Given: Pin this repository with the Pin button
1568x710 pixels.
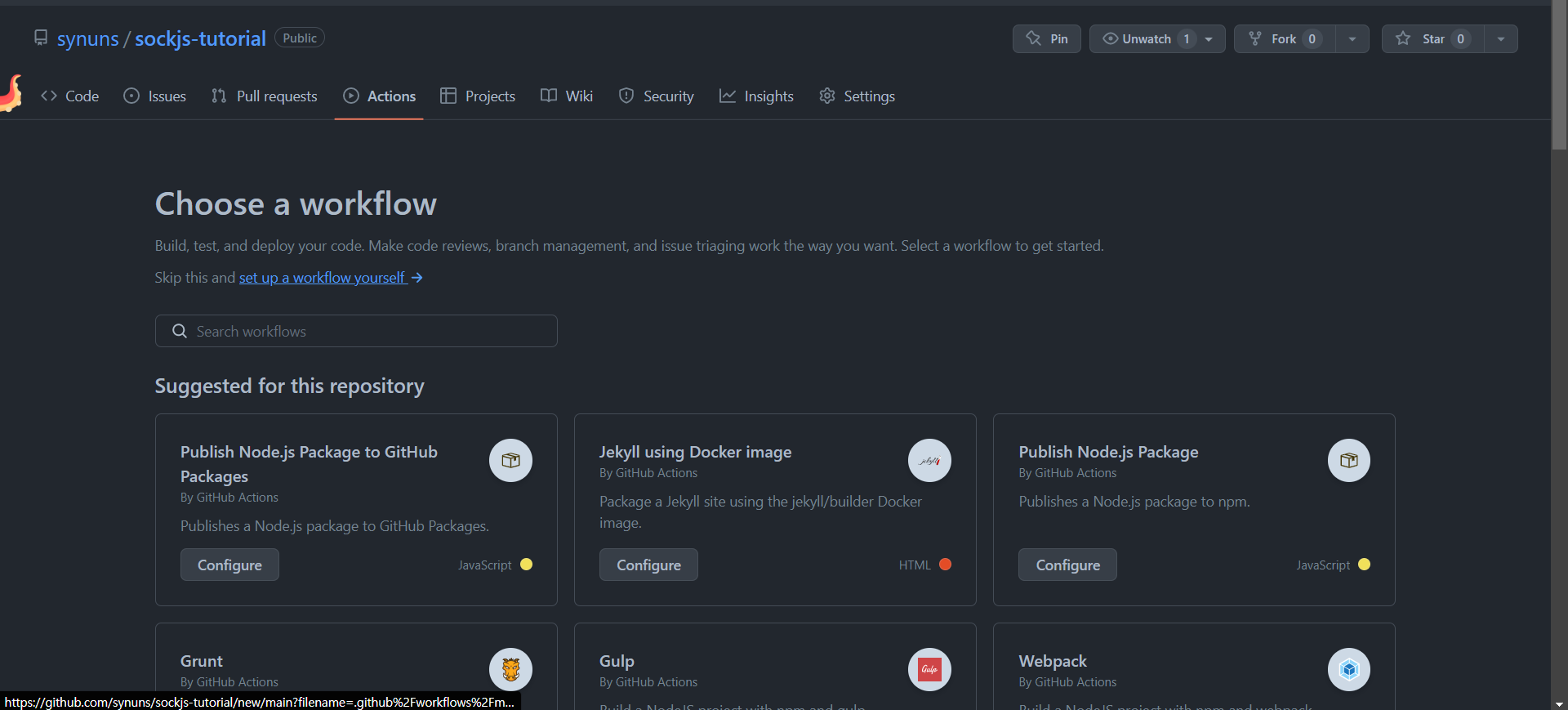Looking at the screenshot, I should tap(1046, 38).
